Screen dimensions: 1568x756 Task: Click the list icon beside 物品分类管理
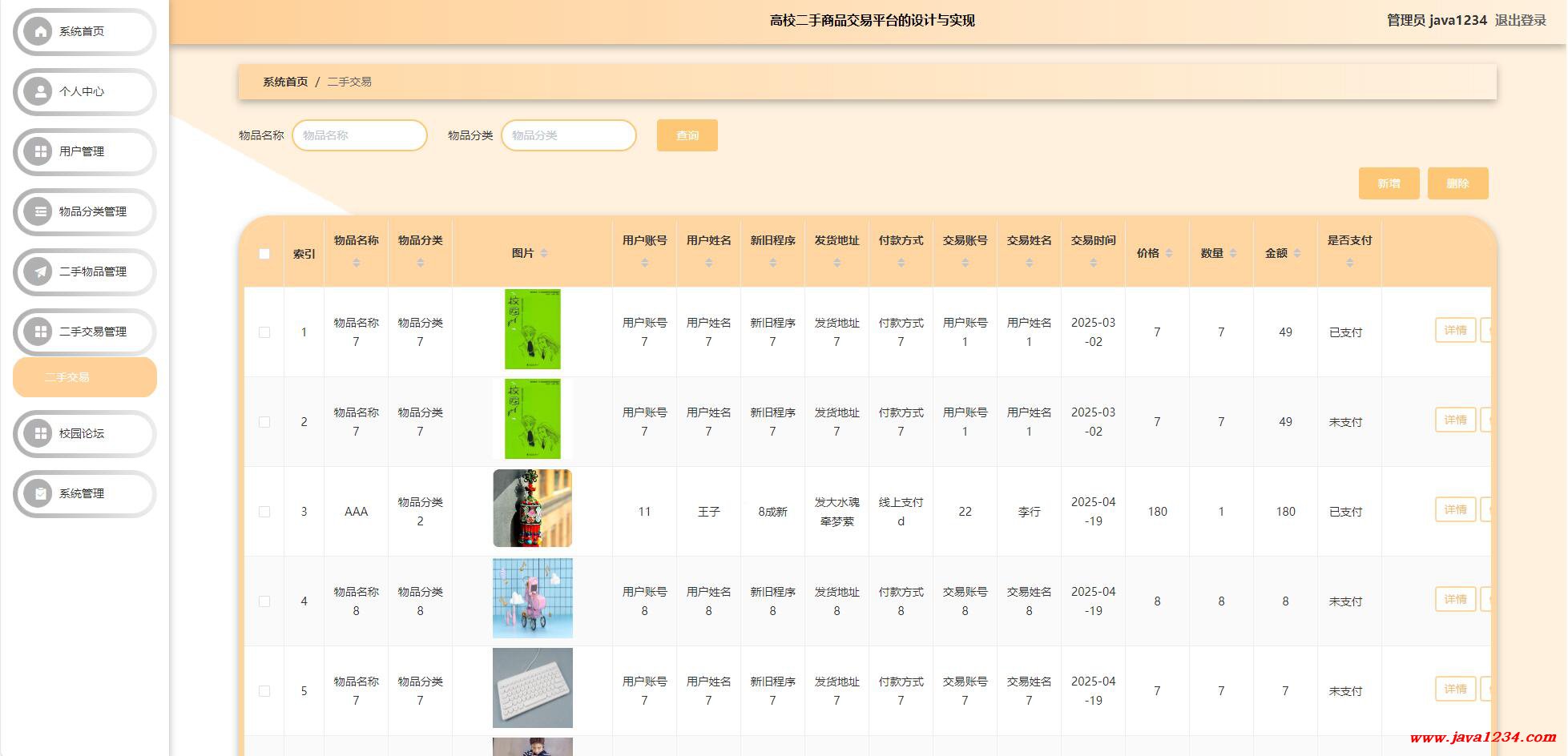pos(38,211)
